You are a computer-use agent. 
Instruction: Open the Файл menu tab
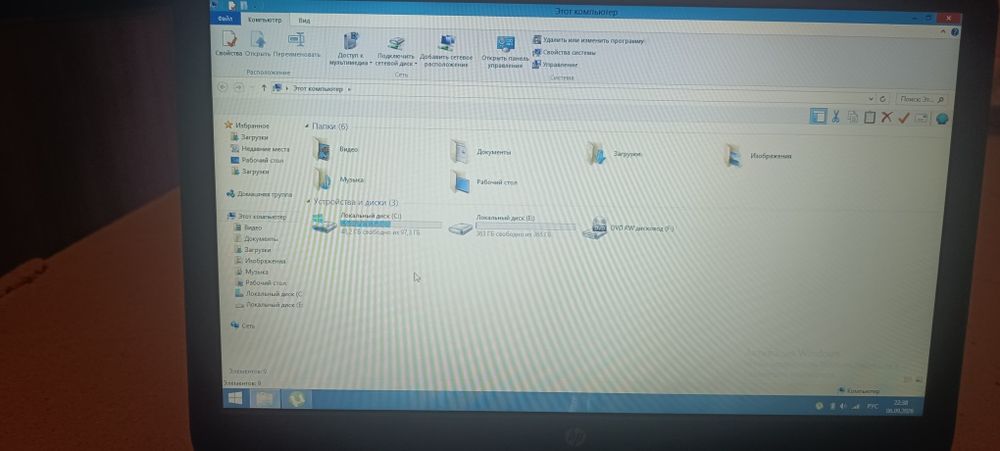click(x=225, y=19)
